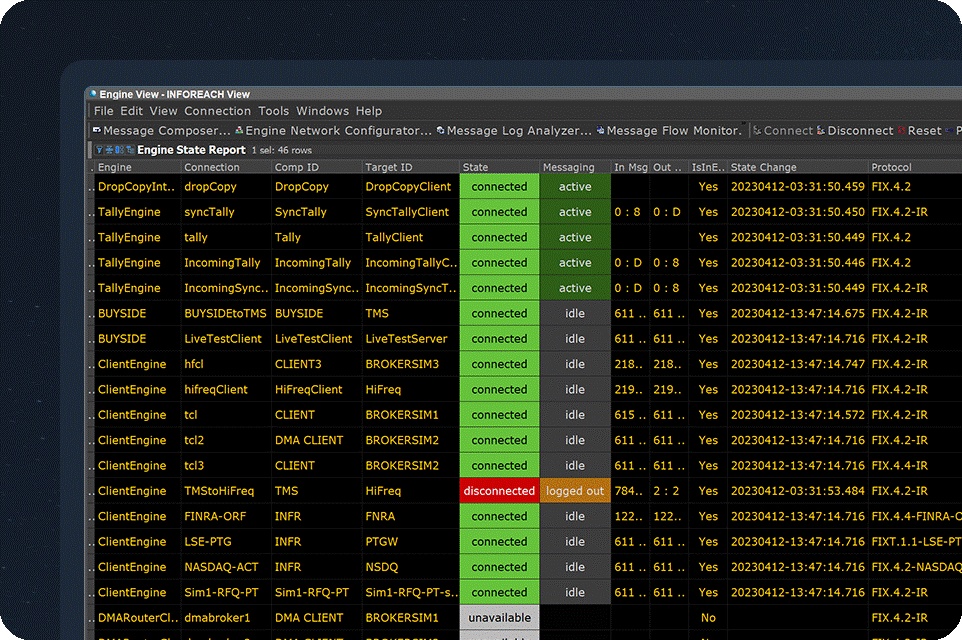
Task: Select the BUYSIDEtoTMS connection cell
Action: click(x=226, y=314)
